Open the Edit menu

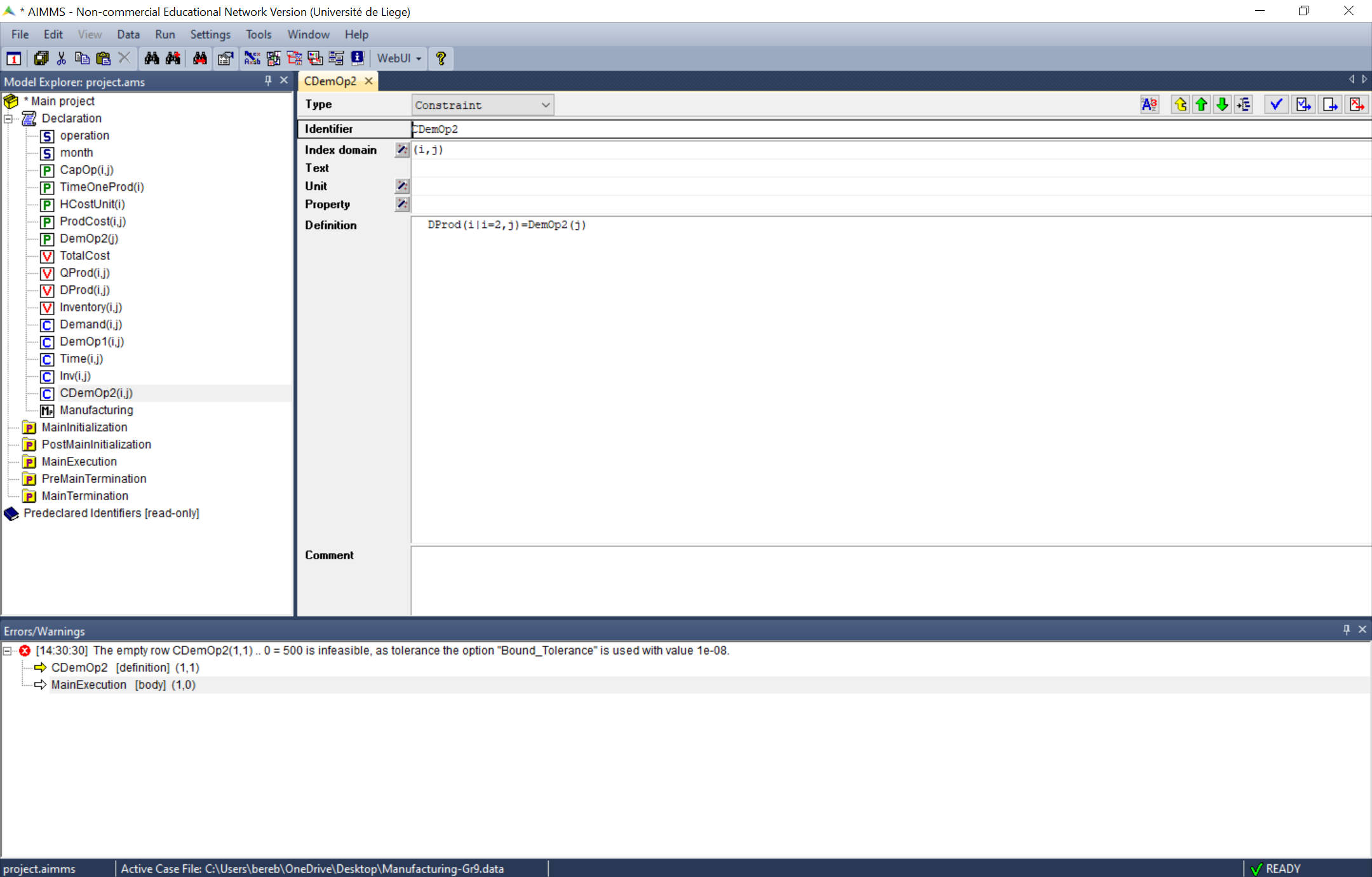coord(53,34)
